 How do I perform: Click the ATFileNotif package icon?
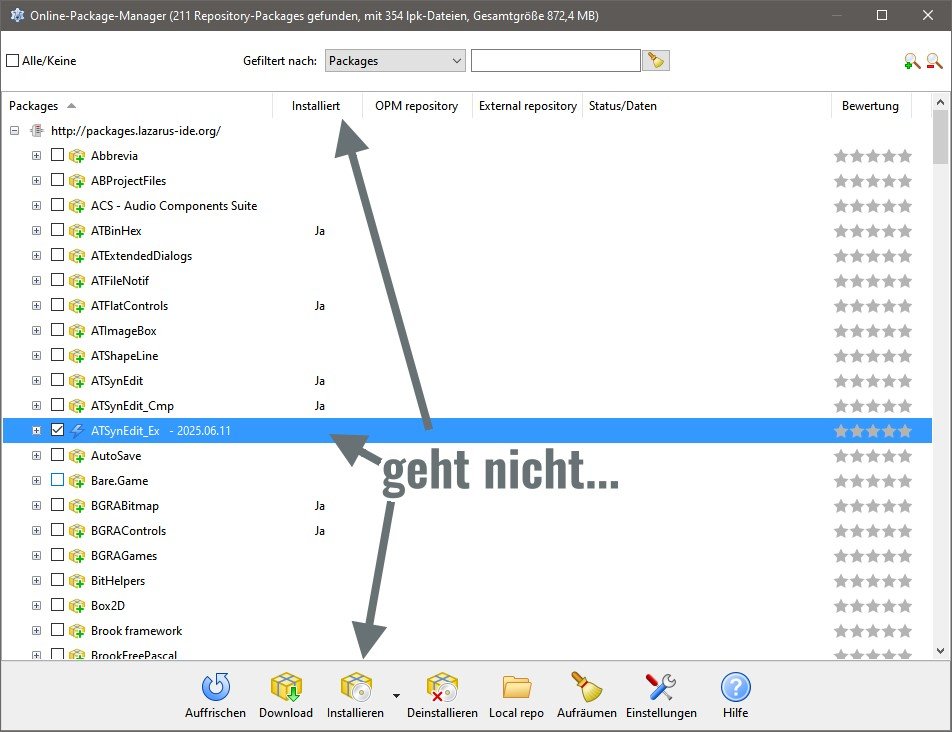point(77,281)
